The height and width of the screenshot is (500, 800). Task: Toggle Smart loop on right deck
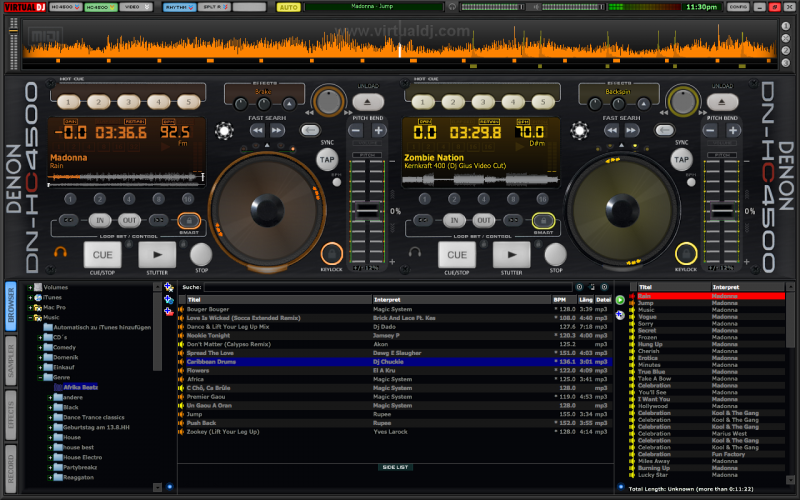click(543, 221)
